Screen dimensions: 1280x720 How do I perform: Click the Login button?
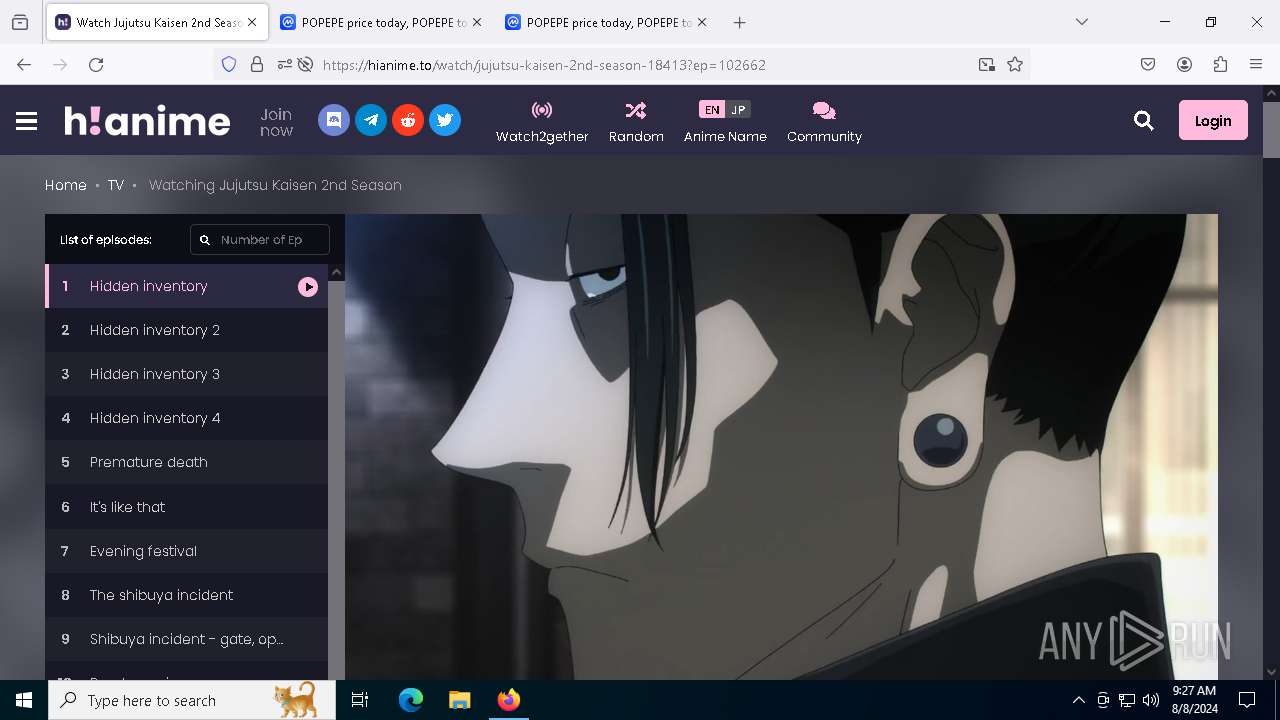pyautogui.click(x=1213, y=120)
